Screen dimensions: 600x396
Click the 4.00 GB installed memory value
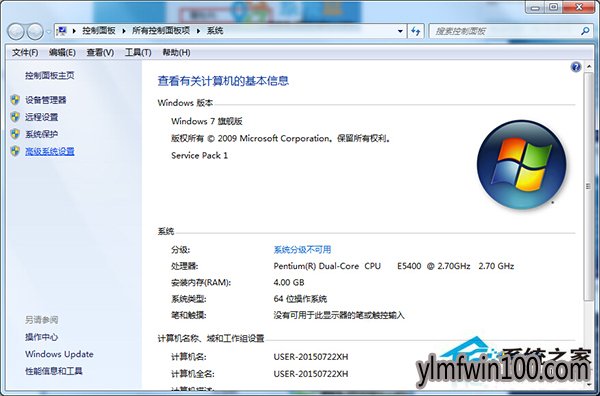point(289,282)
